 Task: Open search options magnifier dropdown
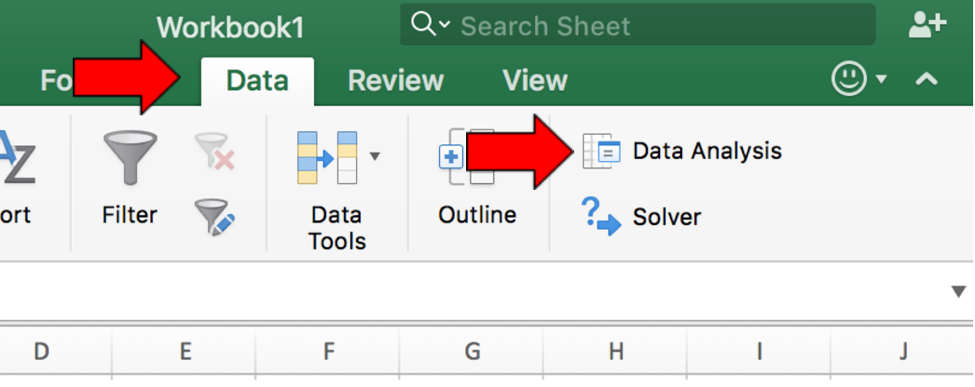[430, 24]
